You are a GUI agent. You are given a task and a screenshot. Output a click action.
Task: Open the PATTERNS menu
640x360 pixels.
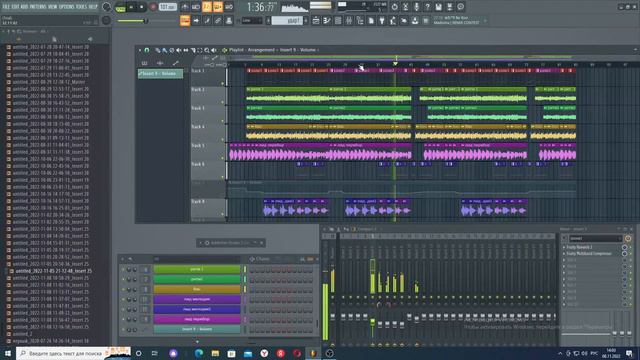38,7
